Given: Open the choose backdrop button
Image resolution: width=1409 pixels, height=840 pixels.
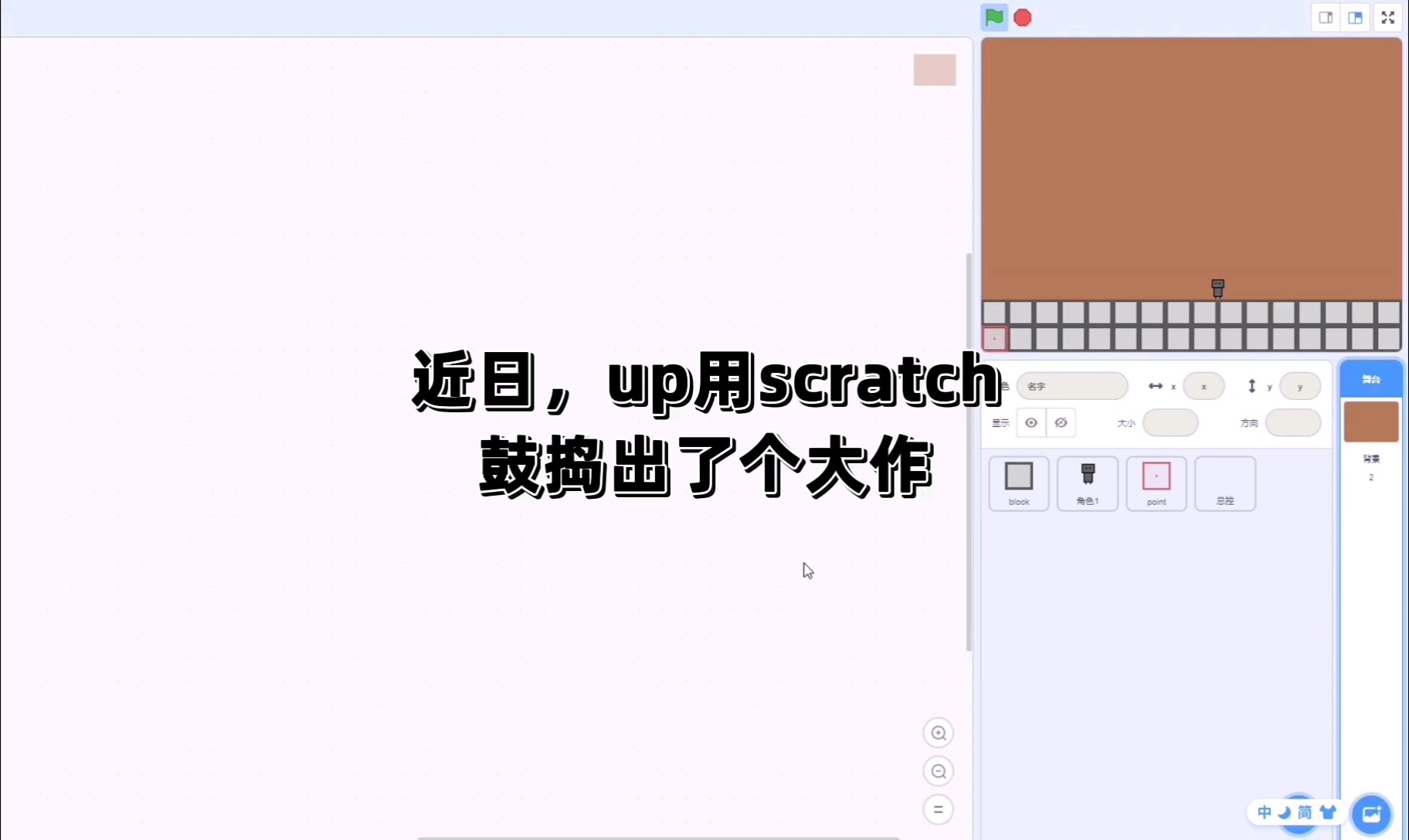Looking at the screenshot, I should [x=1371, y=814].
